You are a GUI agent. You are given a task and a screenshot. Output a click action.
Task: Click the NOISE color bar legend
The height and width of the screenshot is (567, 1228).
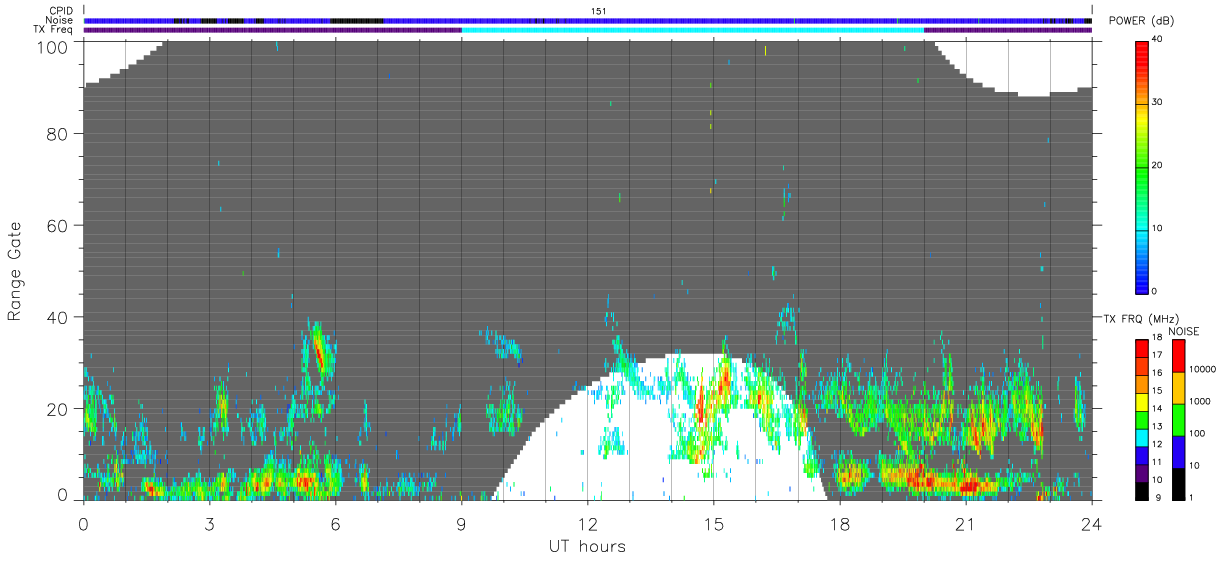(x=1179, y=419)
